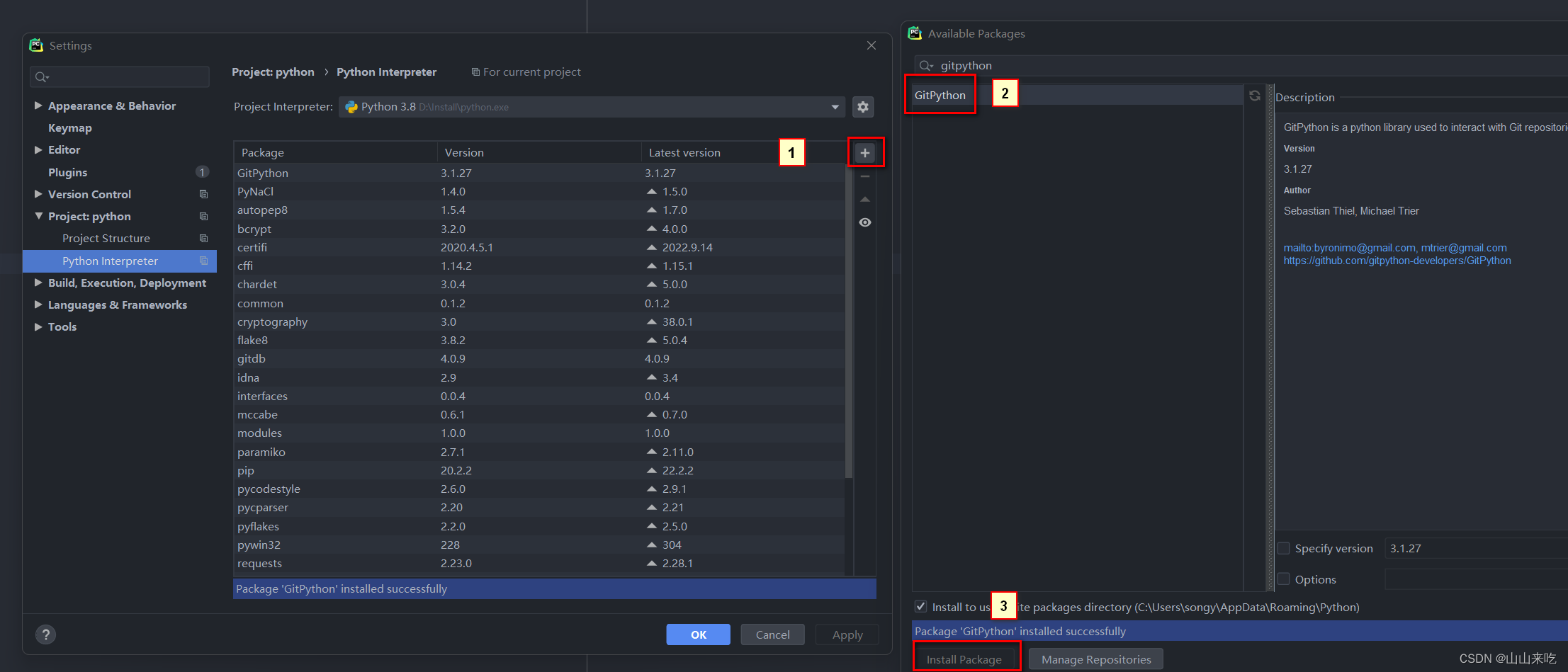Click the copy icon beside Project: python
This screenshot has width=1568, height=672.
click(x=204, y=217)
